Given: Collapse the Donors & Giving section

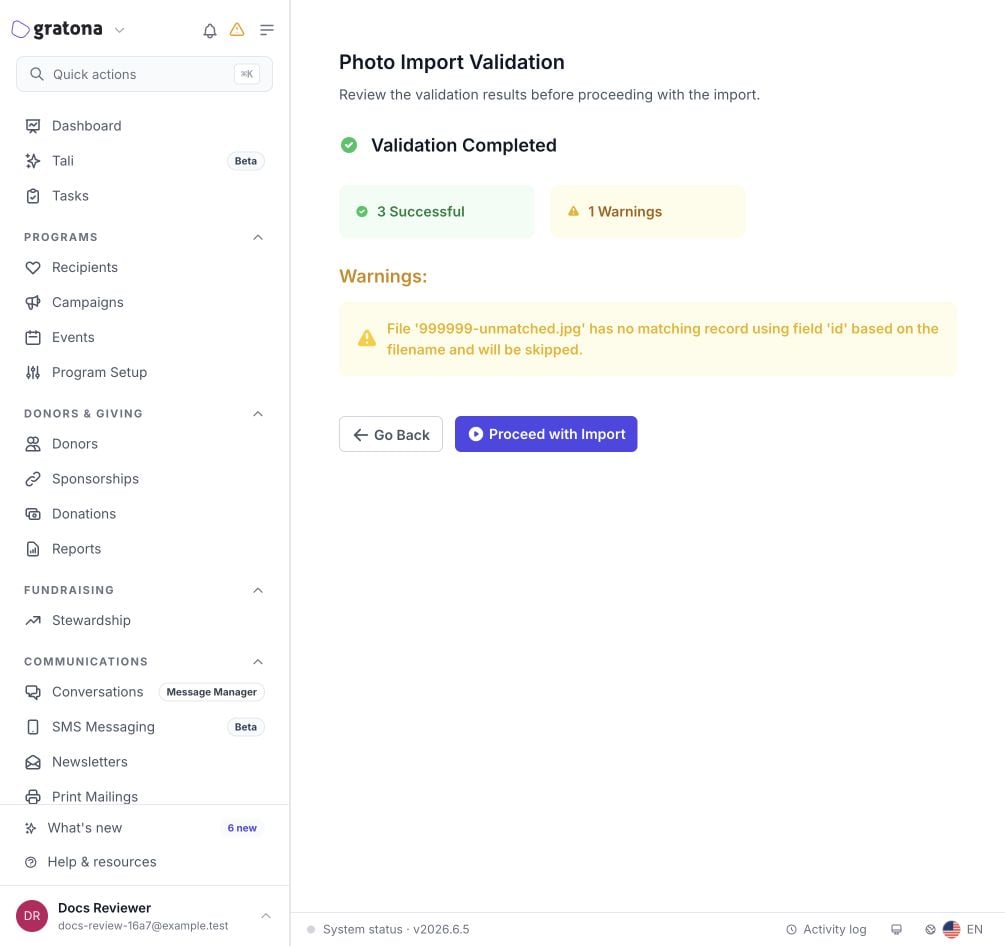Looking at the screenshot, I should pyautogui.click(x=258, y=413).
